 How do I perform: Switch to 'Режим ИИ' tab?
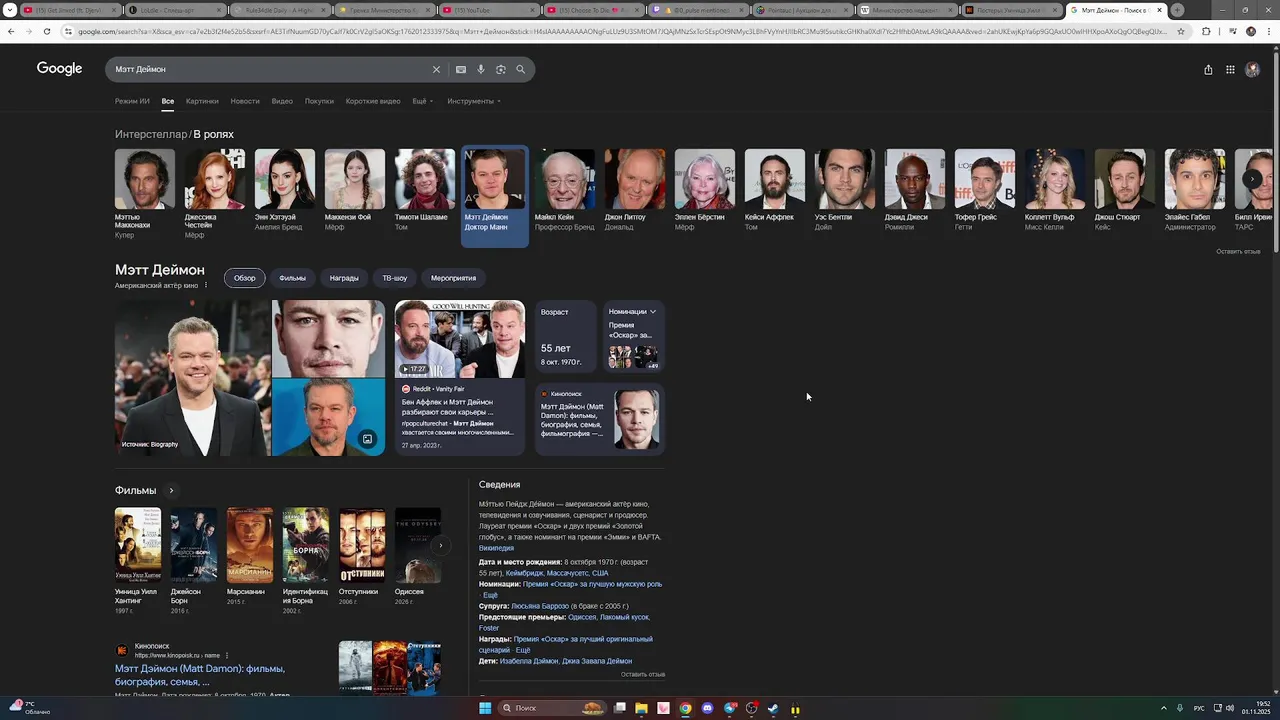point(132,101)
